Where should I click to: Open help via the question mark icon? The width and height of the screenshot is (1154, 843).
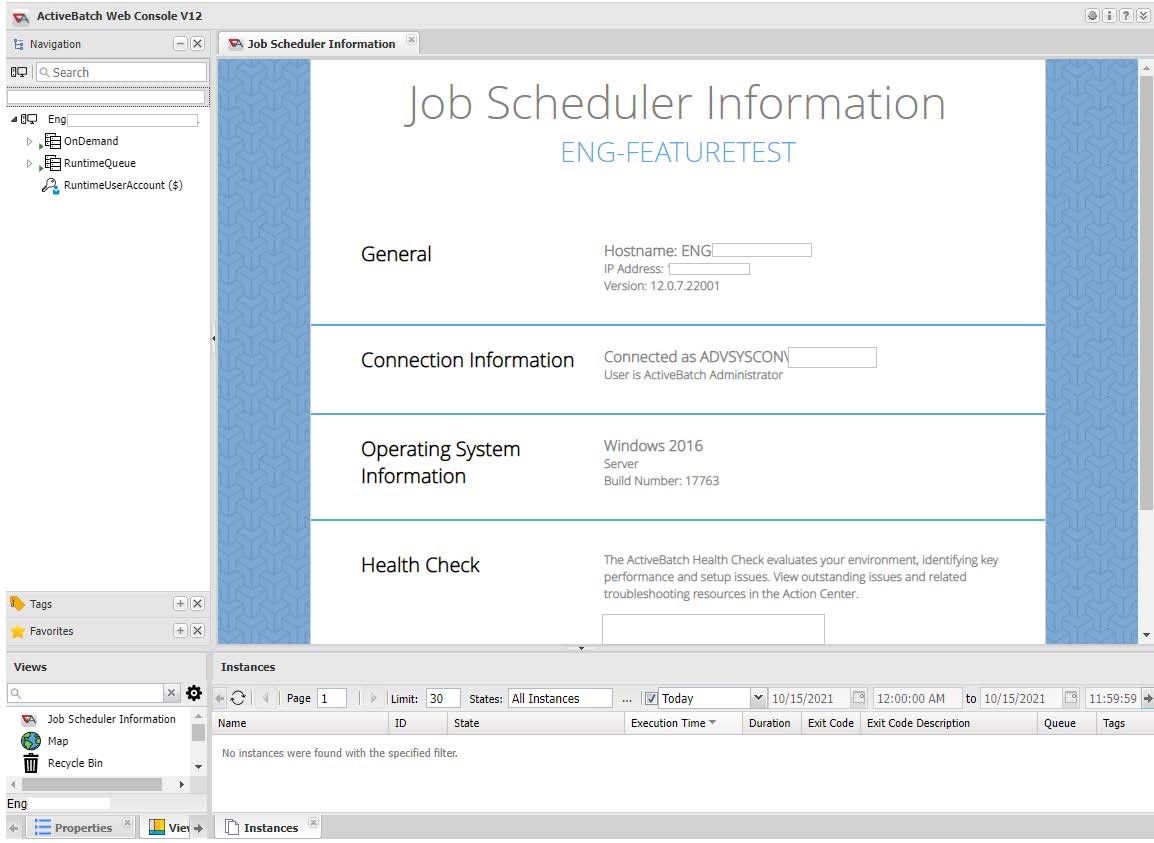click(x=1126, y=15)
